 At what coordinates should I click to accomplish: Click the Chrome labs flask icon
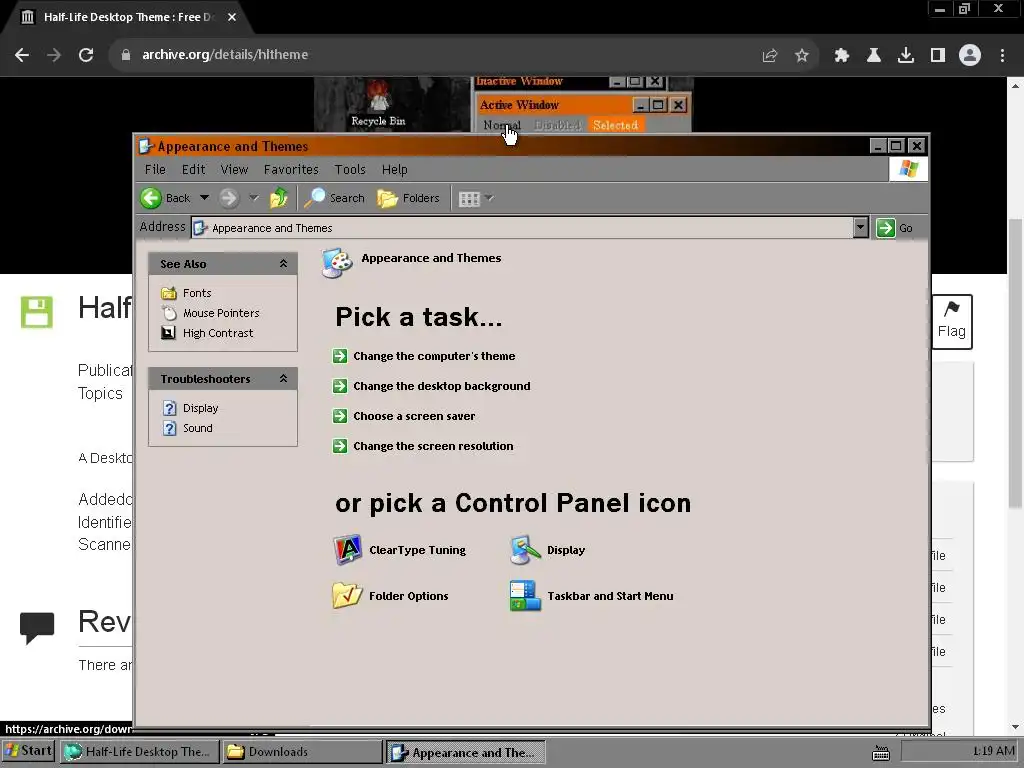pos(874,56)
